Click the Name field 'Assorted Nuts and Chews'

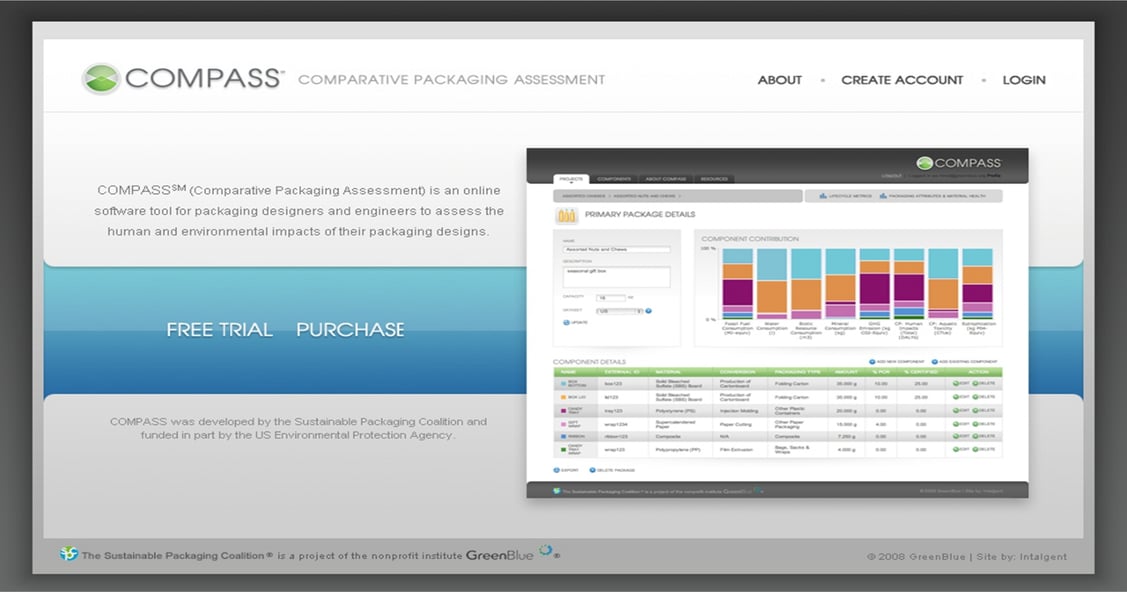click(x=617, y=249)
